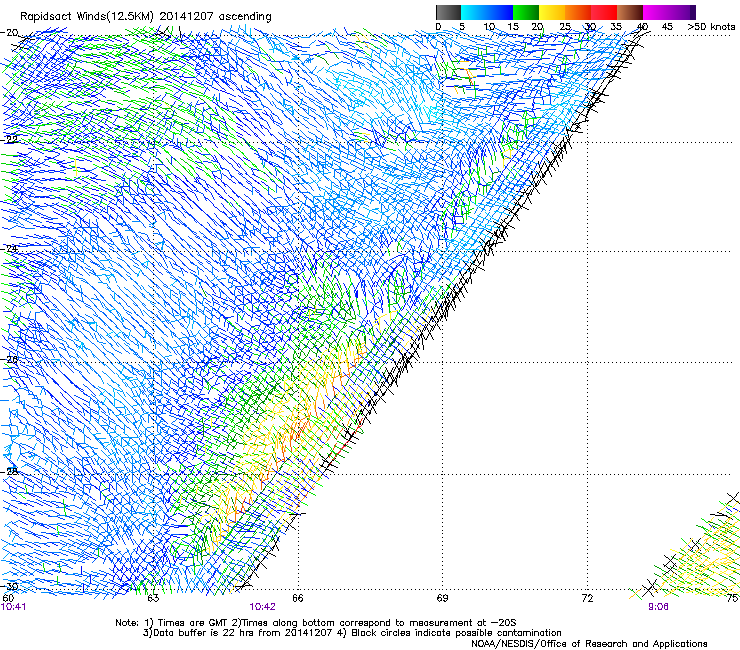
Task: Click the gray 0-5 knots color segment
Action: pos(448,12)
